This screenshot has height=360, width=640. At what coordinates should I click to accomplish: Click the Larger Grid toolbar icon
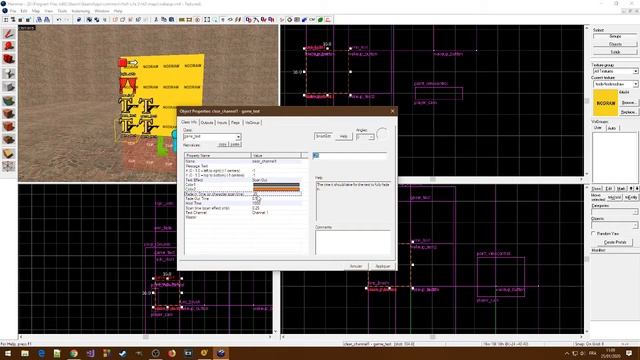tap(28, 20)
